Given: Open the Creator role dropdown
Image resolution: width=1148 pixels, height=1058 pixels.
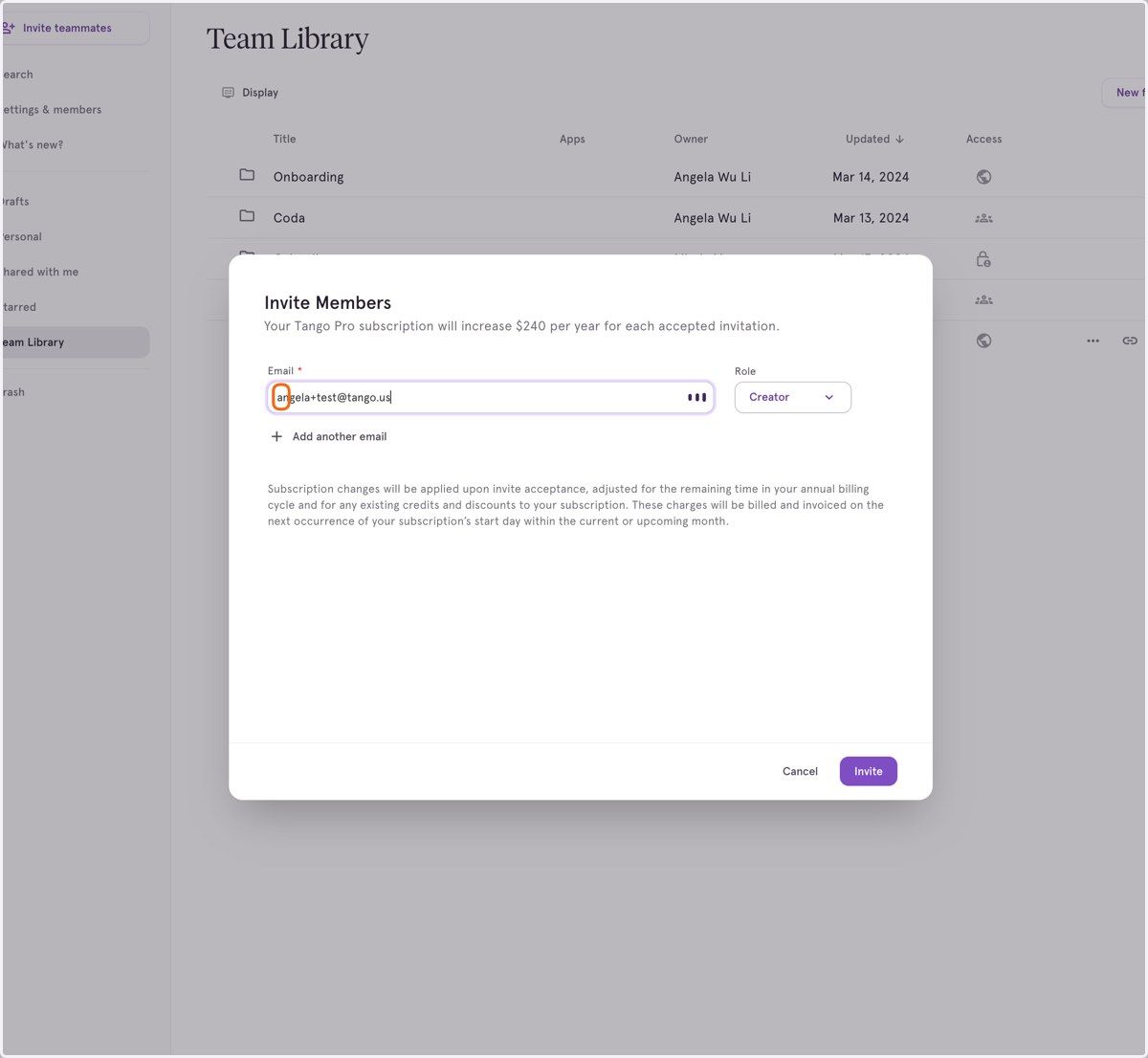Looking at the screenshot, I should [x=793, y=397].
